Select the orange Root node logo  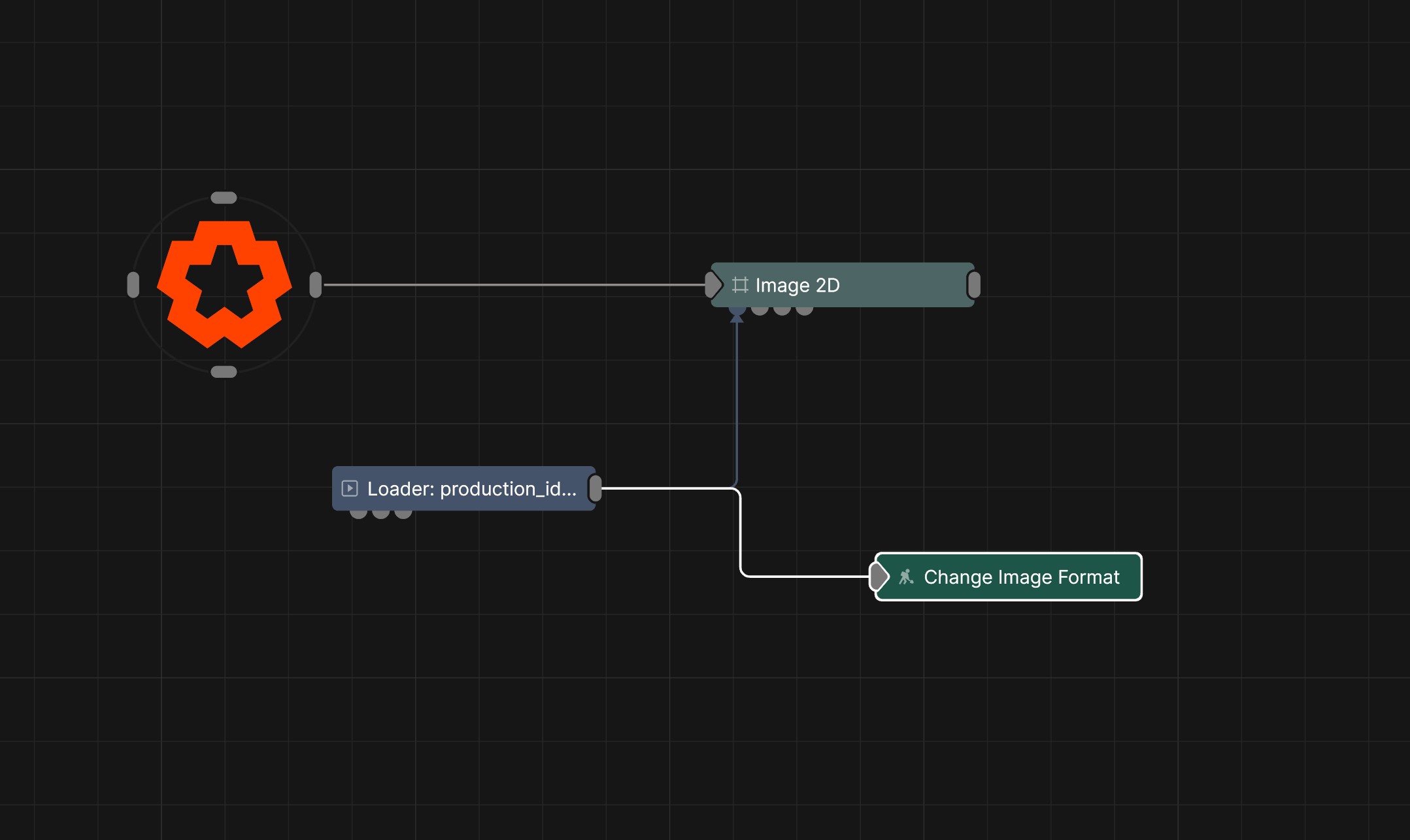(224, 284)
